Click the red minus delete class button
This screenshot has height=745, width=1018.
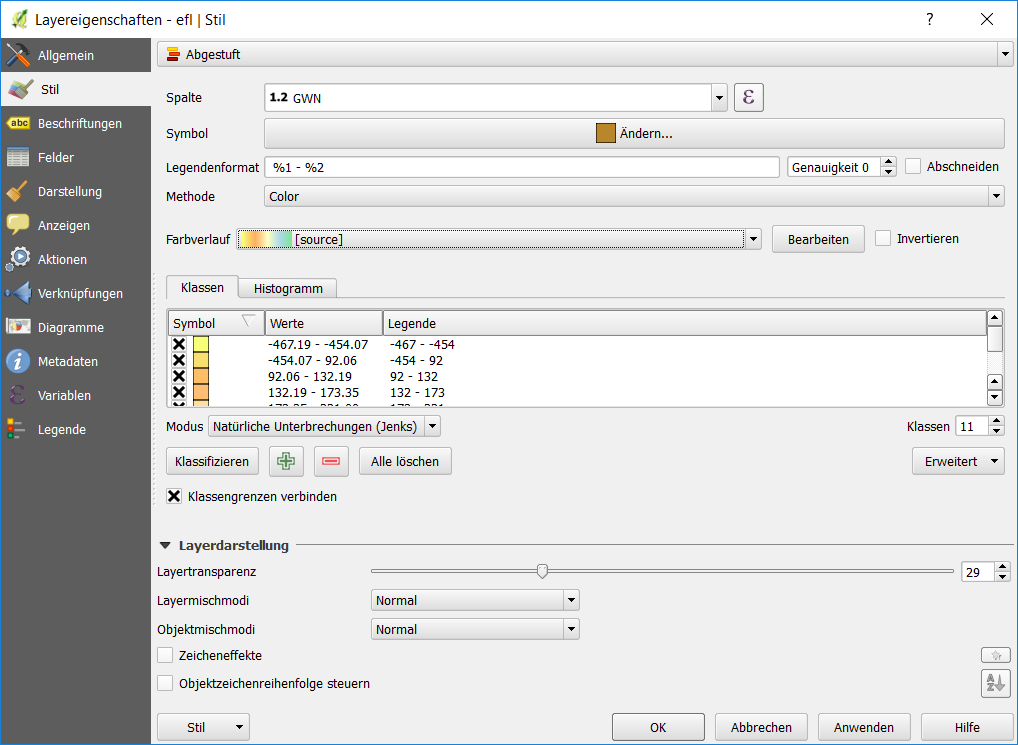pos(331,461)
